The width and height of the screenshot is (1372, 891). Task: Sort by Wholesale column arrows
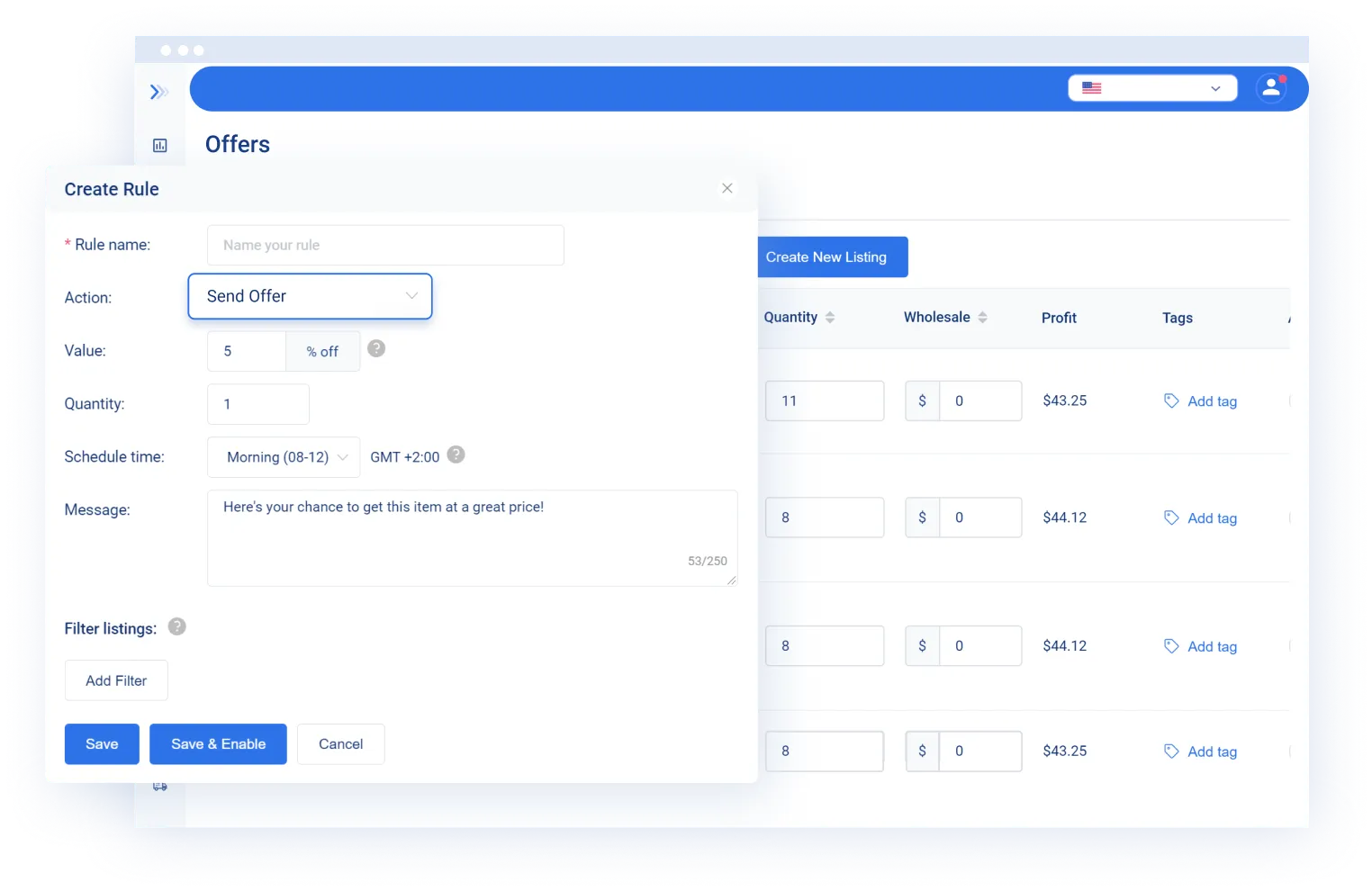pyautogui.click(x=983, y=317)
